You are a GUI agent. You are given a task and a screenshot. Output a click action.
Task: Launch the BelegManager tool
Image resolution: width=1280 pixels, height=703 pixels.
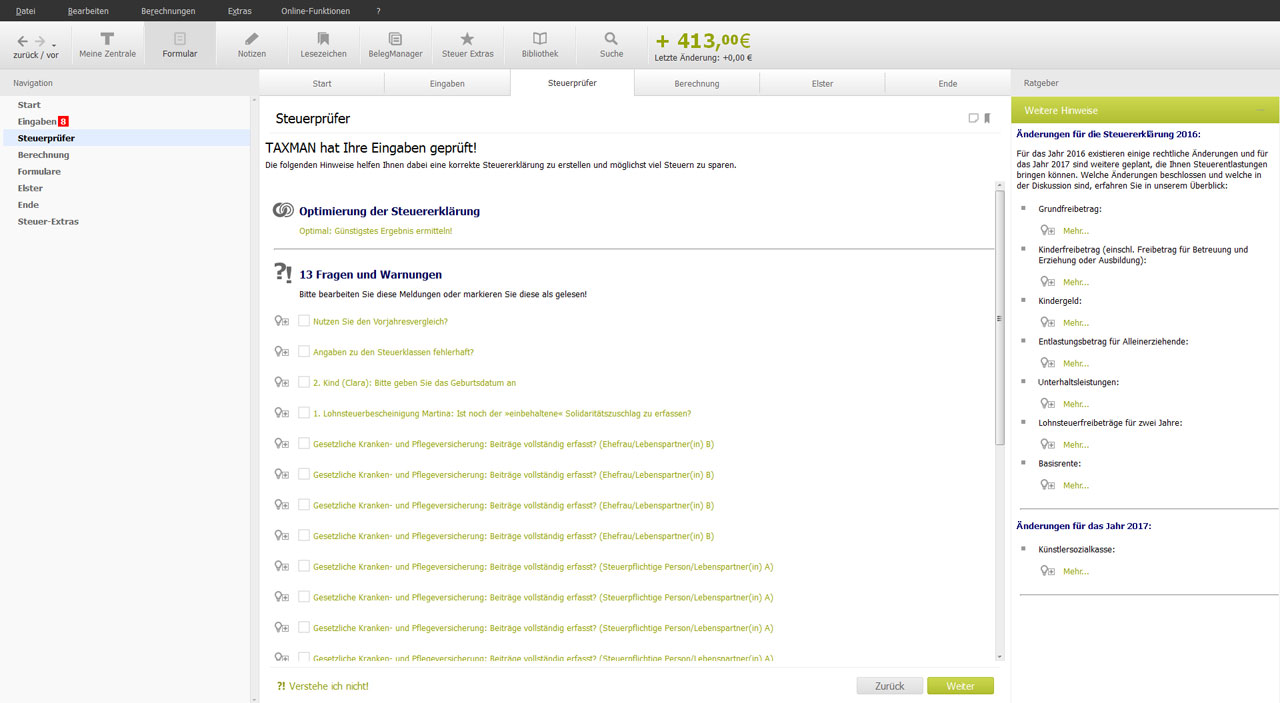pos(395,43)
